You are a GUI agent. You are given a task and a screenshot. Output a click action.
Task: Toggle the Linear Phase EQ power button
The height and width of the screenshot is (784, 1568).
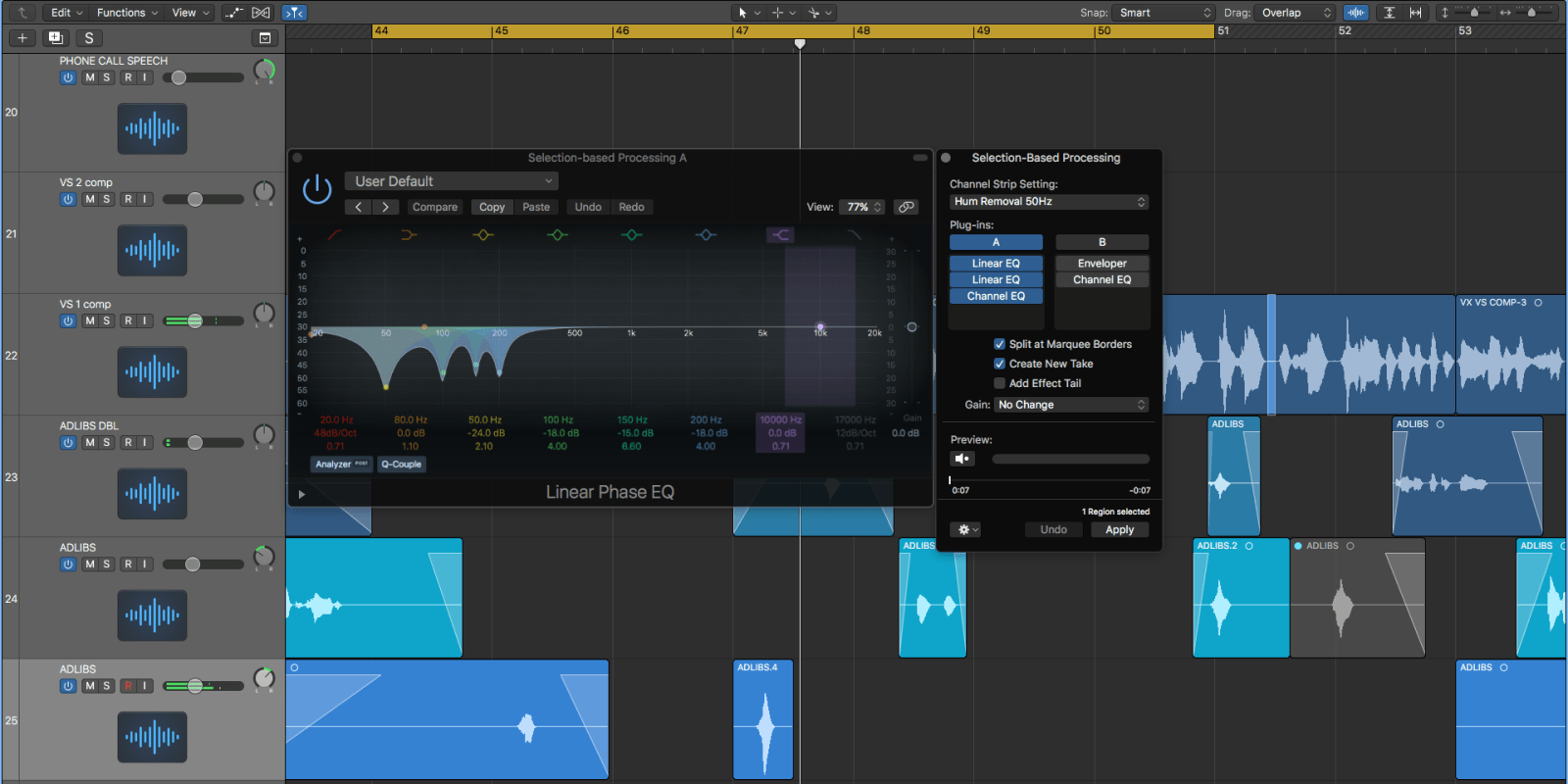(x=317, y=189)
